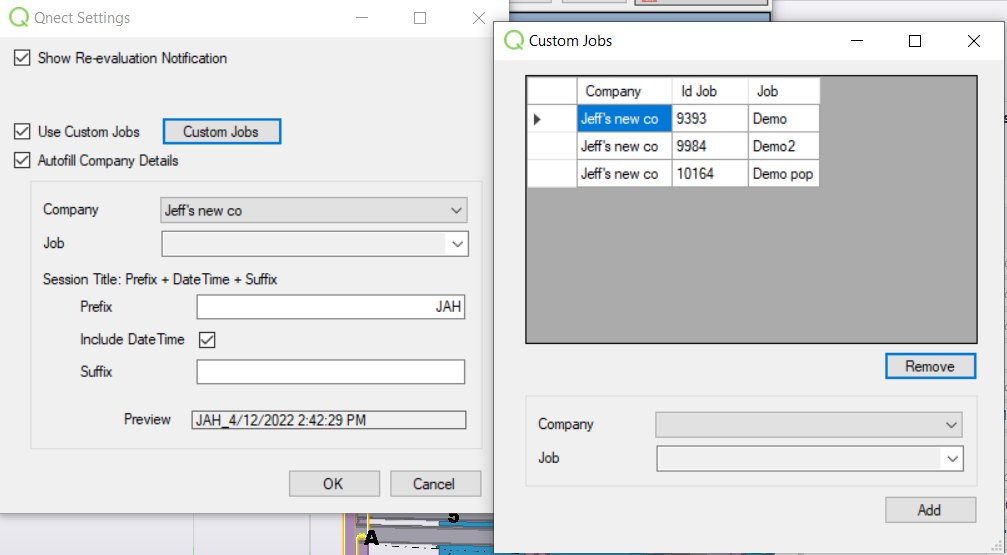This screenshot has width=1007, height=555.
Task: Click Qnect logo icon in Qnect Settings title
Action: 19,17
